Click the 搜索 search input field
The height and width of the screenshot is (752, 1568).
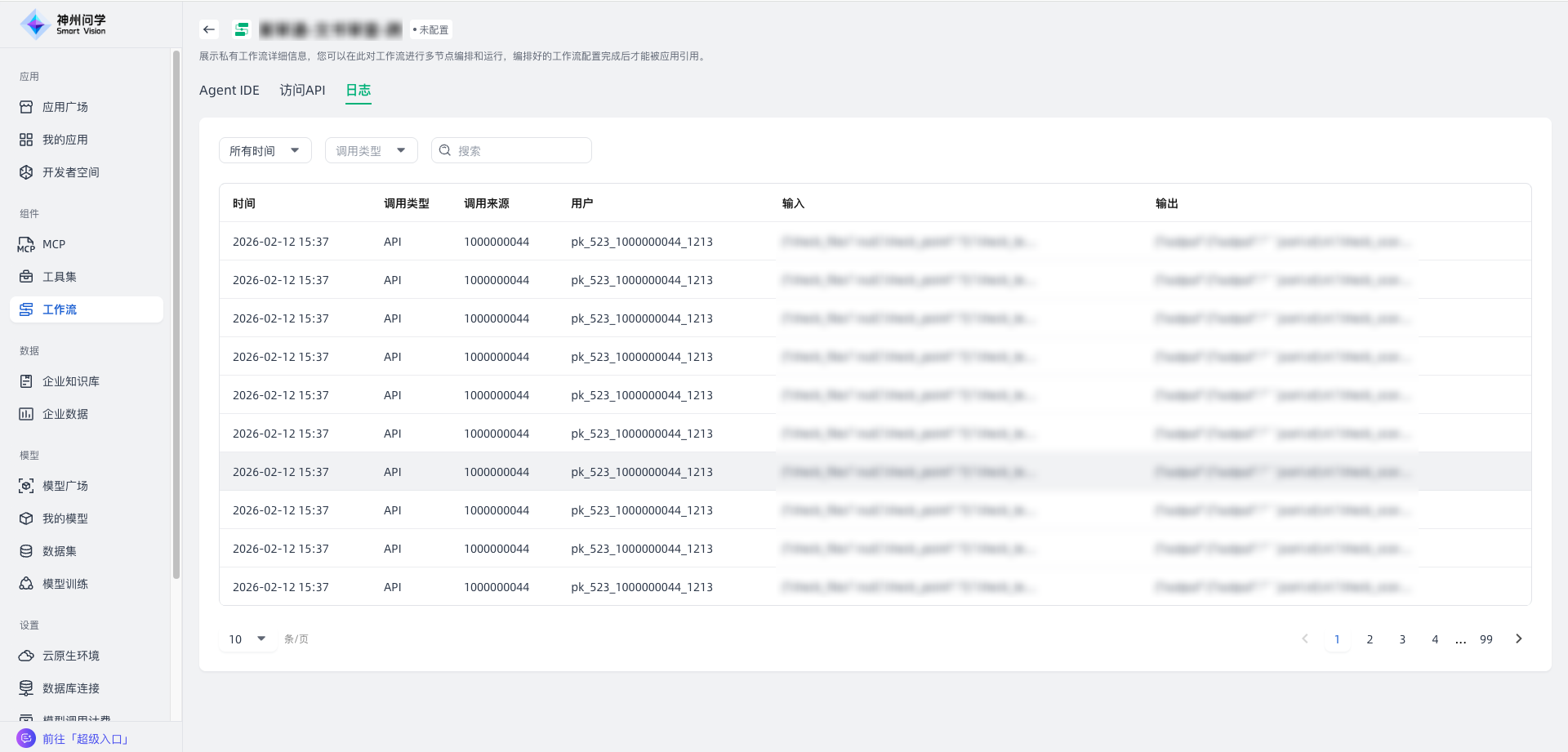(519, 150)
